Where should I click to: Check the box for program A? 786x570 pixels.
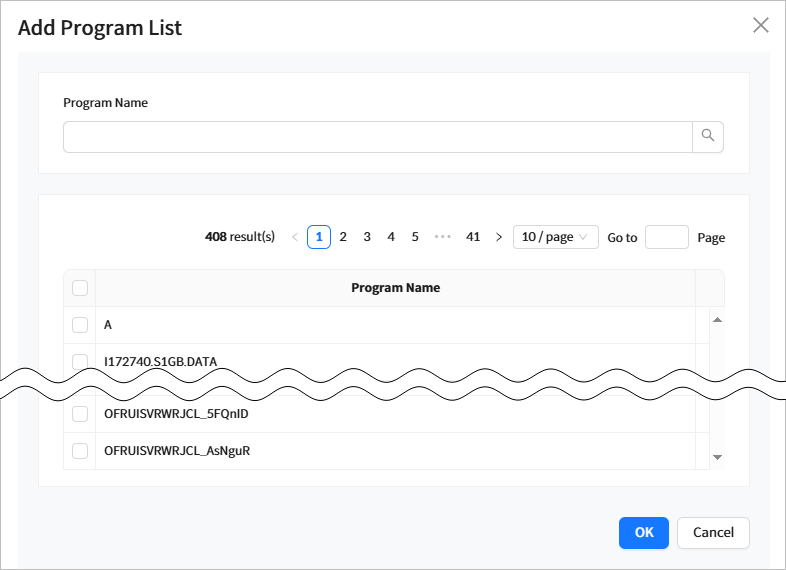tap(80, 325)
